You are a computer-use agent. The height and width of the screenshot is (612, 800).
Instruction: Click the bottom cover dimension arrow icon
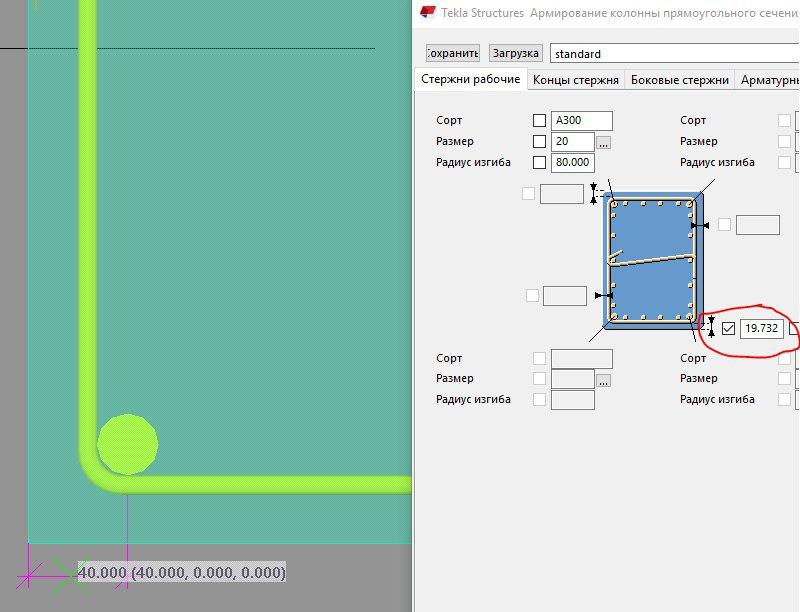tap(710, 327)
